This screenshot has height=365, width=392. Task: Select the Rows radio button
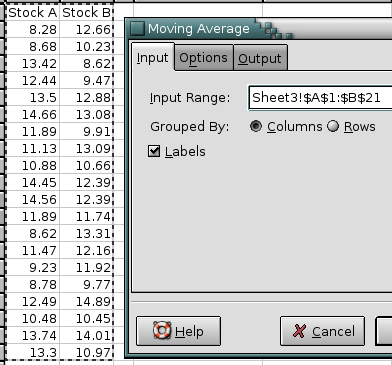333,126
